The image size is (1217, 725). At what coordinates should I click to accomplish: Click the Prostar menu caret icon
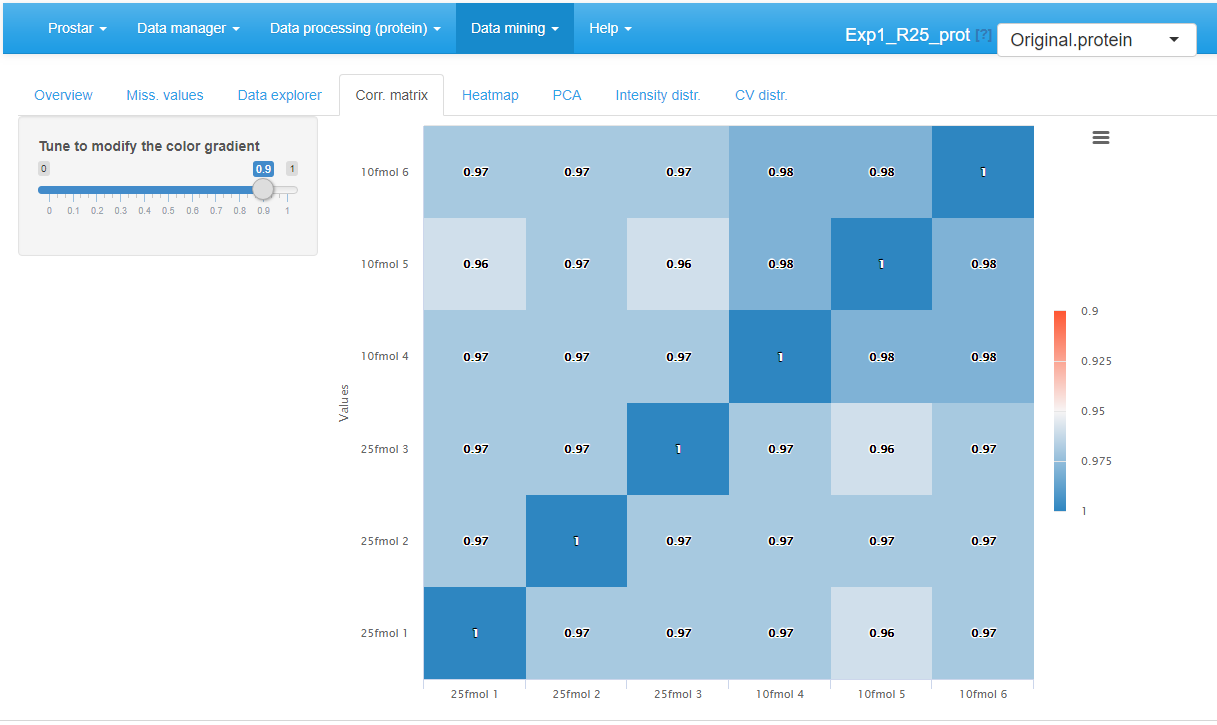pos(105,28)
